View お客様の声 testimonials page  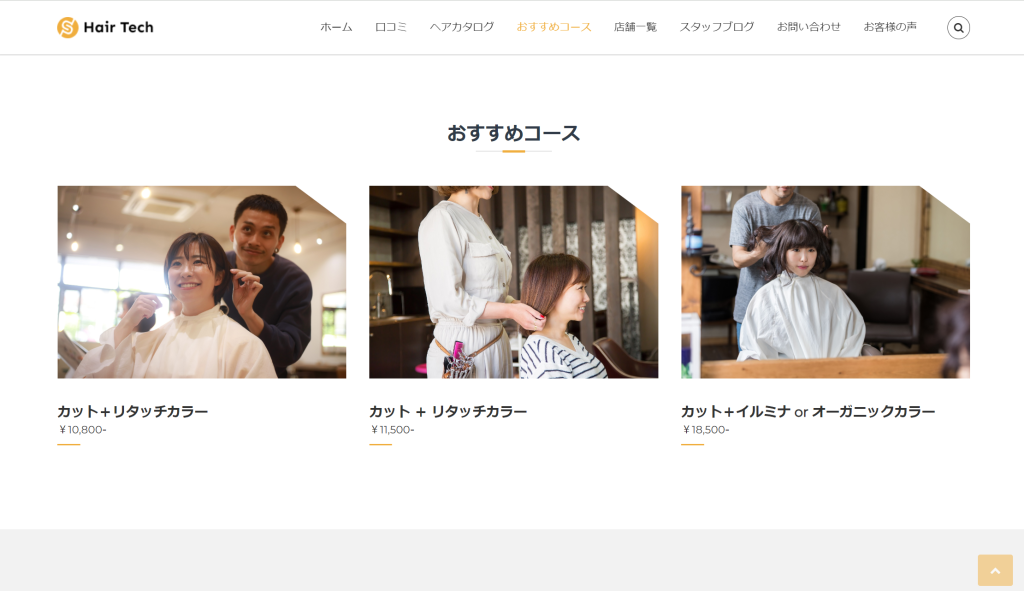coord(890,27)
